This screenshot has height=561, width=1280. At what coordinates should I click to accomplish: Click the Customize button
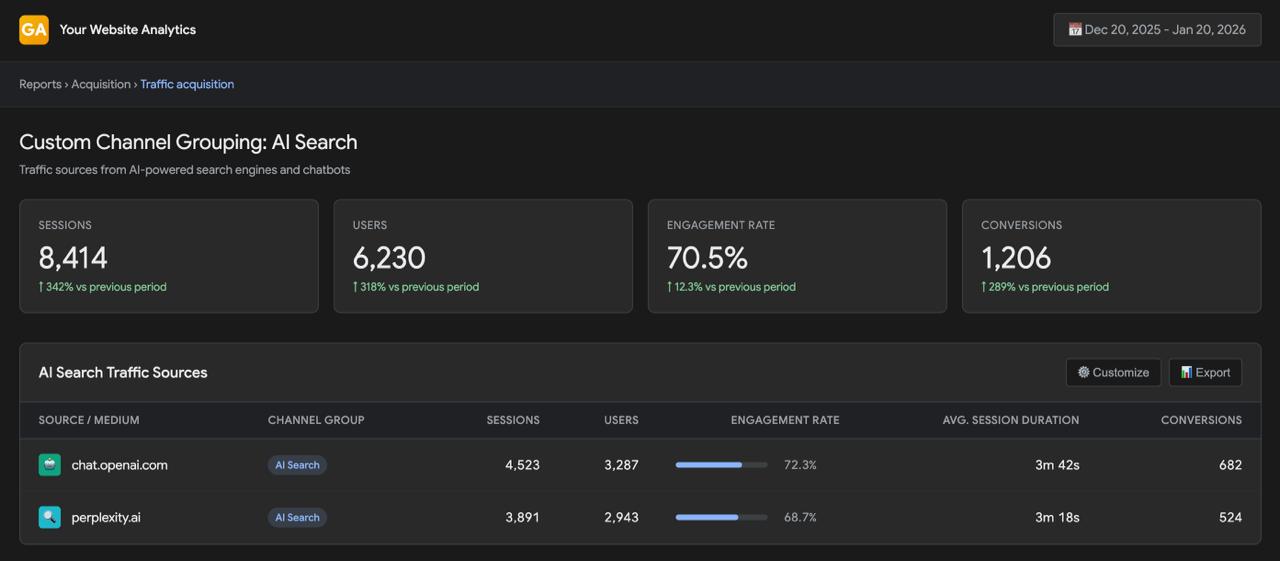coord(1113,372)
